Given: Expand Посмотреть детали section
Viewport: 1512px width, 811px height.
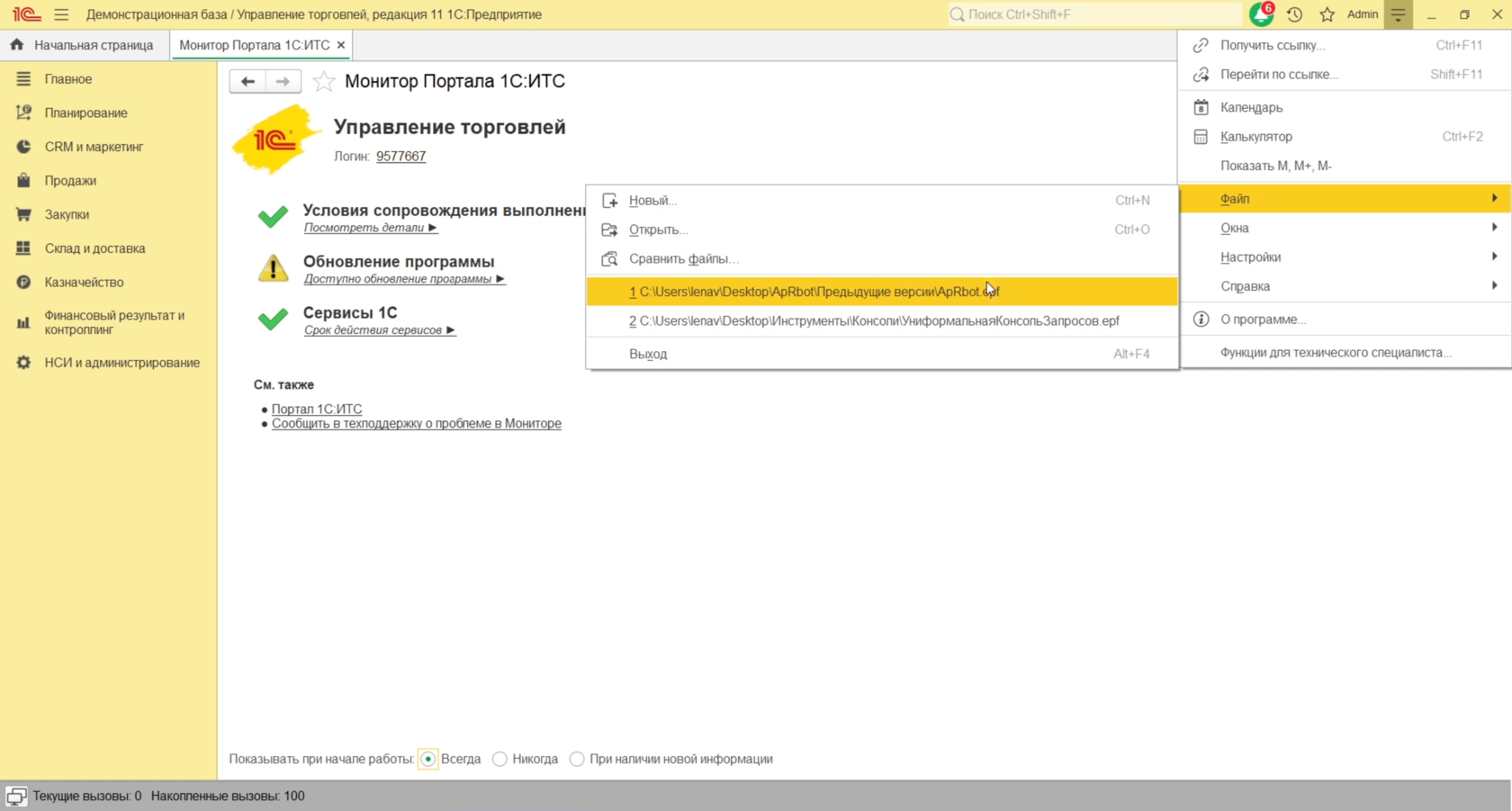Looking at the screenshot, I should coord(371,228).
